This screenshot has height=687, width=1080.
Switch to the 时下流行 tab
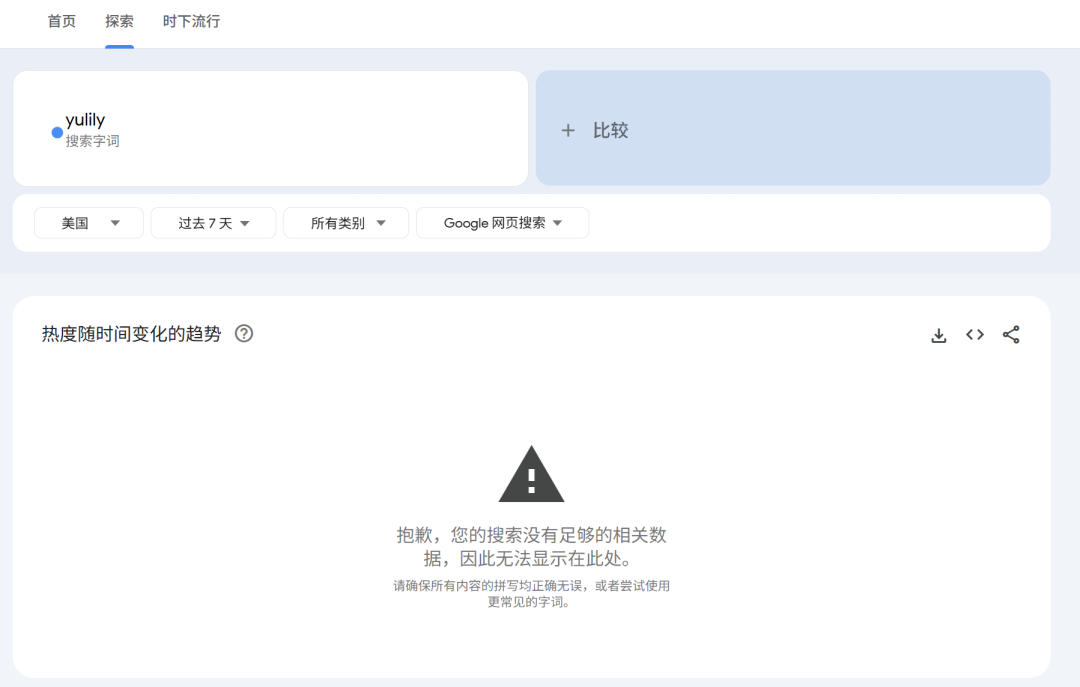click(x=190, y=21)
